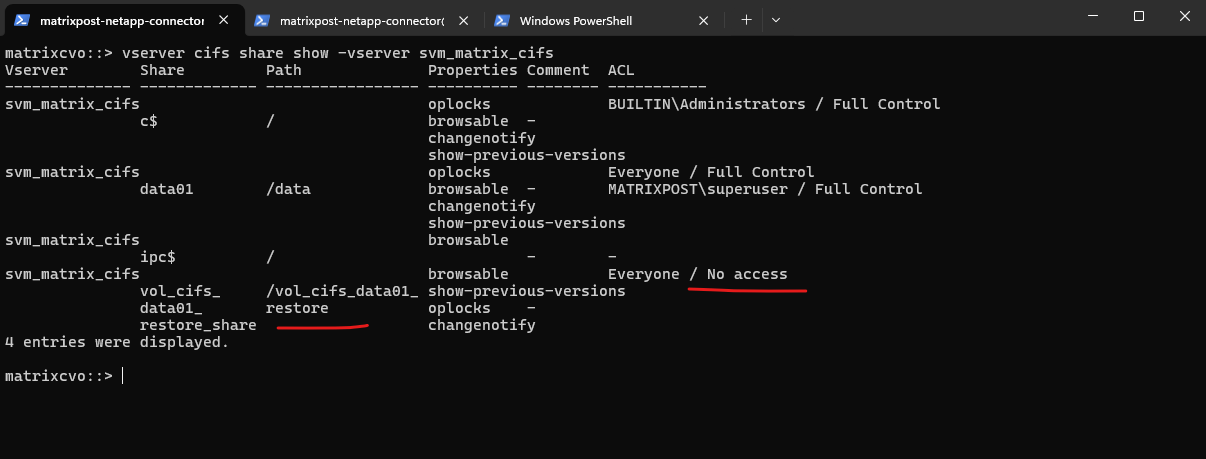
Task: Expand the new tab profile dropdown chevron
Action: point(776,20)
